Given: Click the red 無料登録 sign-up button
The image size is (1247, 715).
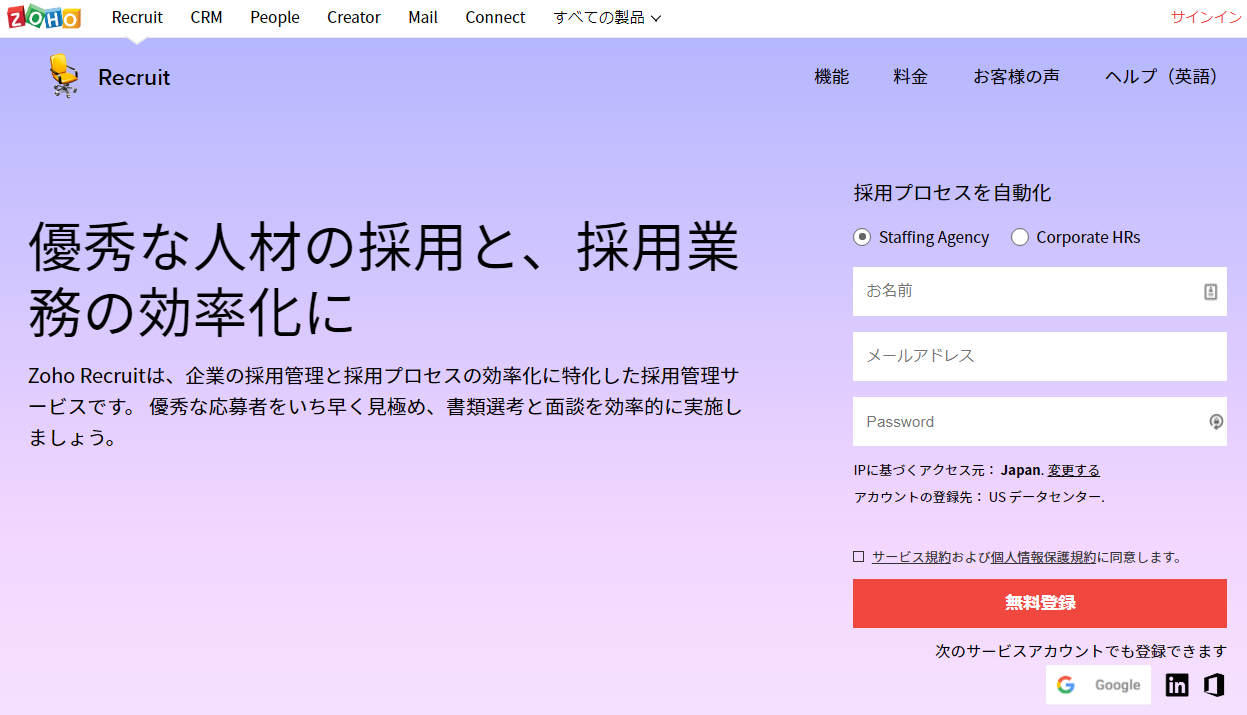Looking at the screenshot, I should click(x=1039, y=603).
